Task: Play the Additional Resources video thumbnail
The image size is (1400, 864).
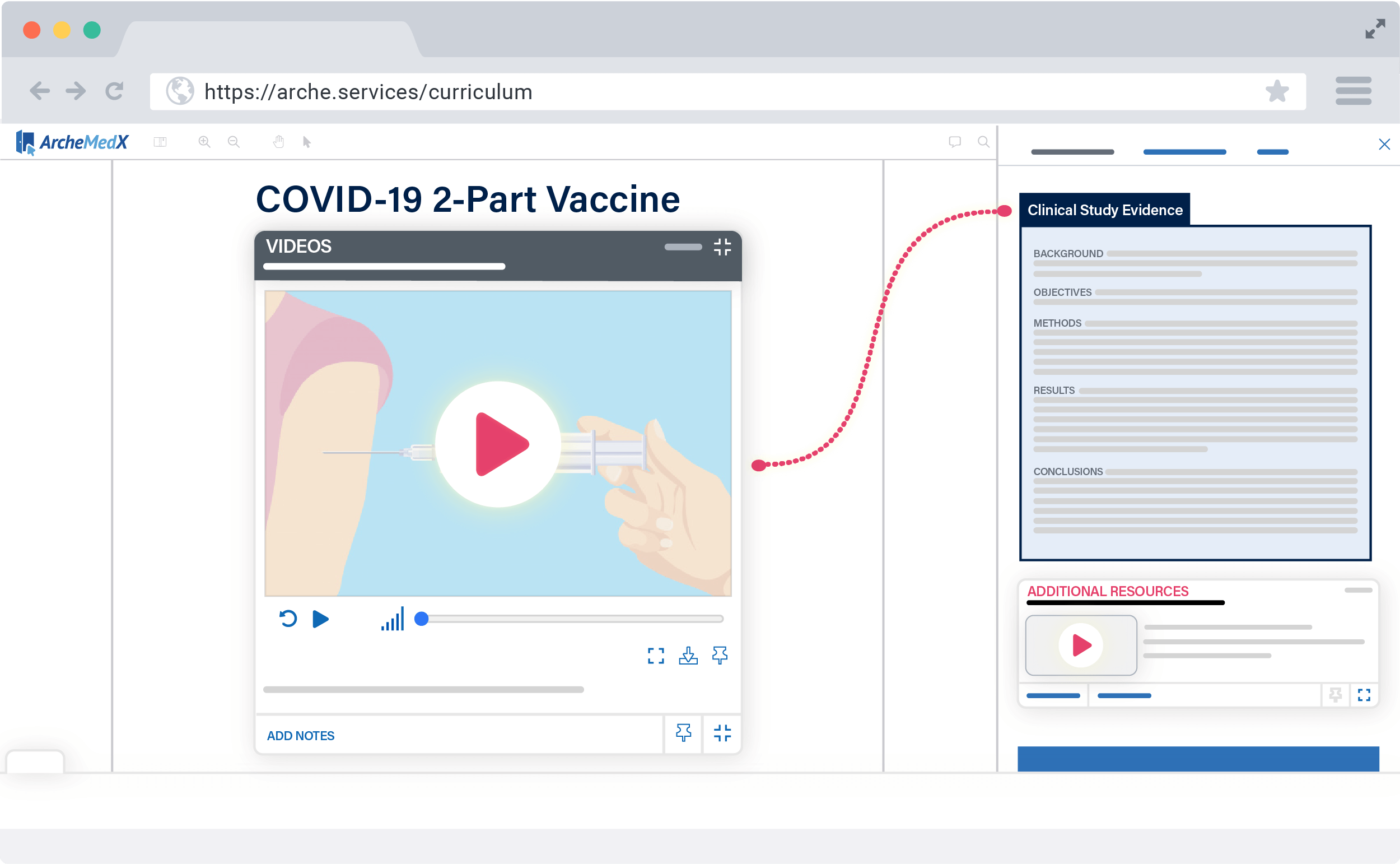Action: [1081, 645]
